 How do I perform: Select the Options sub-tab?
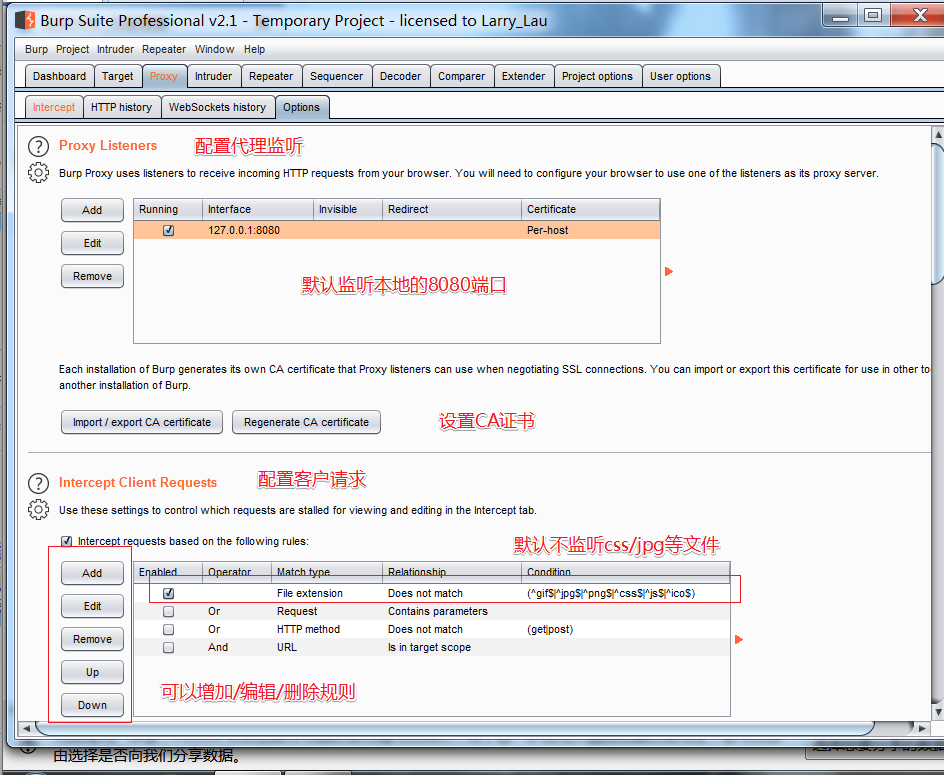pos(302,107)
